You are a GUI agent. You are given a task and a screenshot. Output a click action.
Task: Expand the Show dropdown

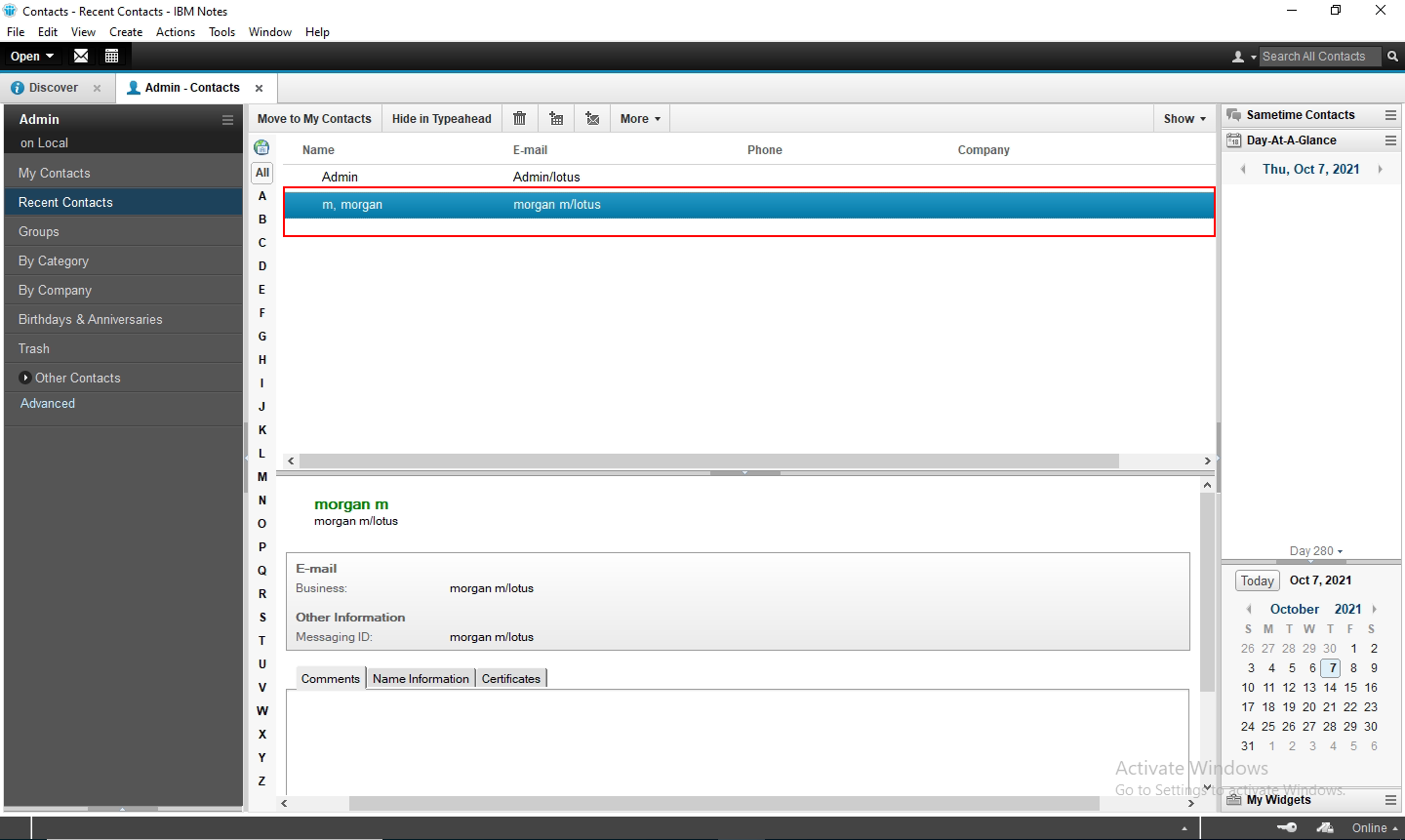(x=1184, y=119)
